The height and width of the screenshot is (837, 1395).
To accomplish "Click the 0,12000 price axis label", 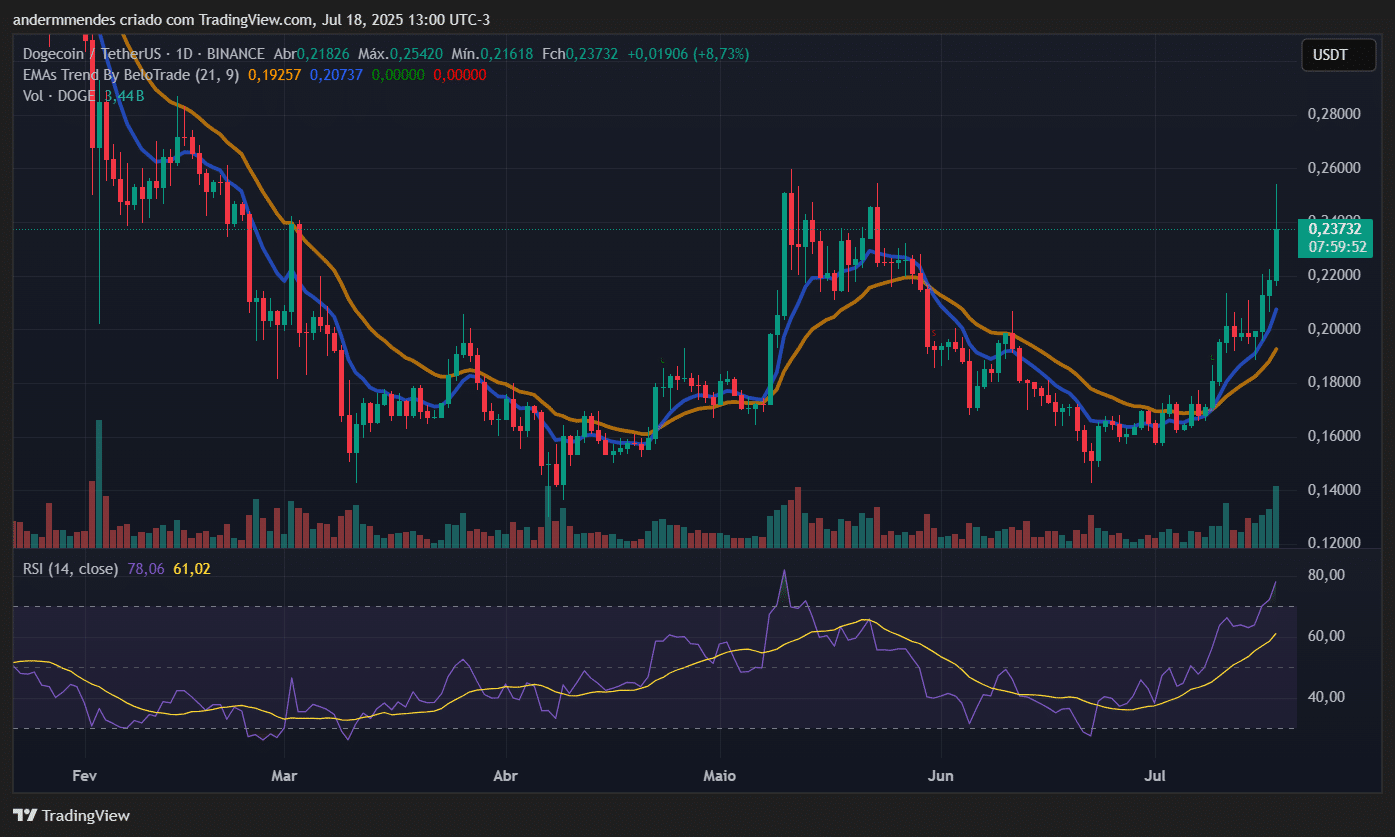I will click(x=1334, y=543).
